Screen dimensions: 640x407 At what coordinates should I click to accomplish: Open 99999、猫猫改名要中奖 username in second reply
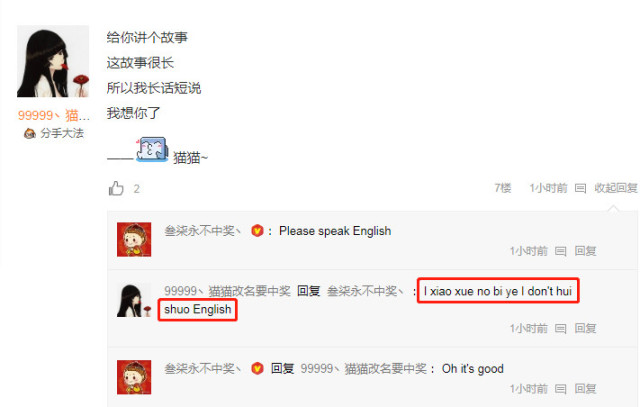(x=227, y=291)
